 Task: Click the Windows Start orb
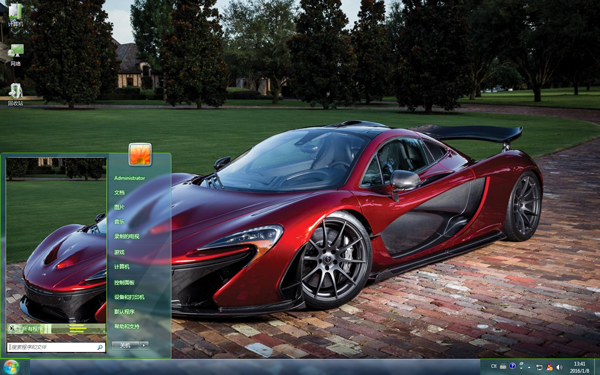pyautogui.click(x=11, y=367)
